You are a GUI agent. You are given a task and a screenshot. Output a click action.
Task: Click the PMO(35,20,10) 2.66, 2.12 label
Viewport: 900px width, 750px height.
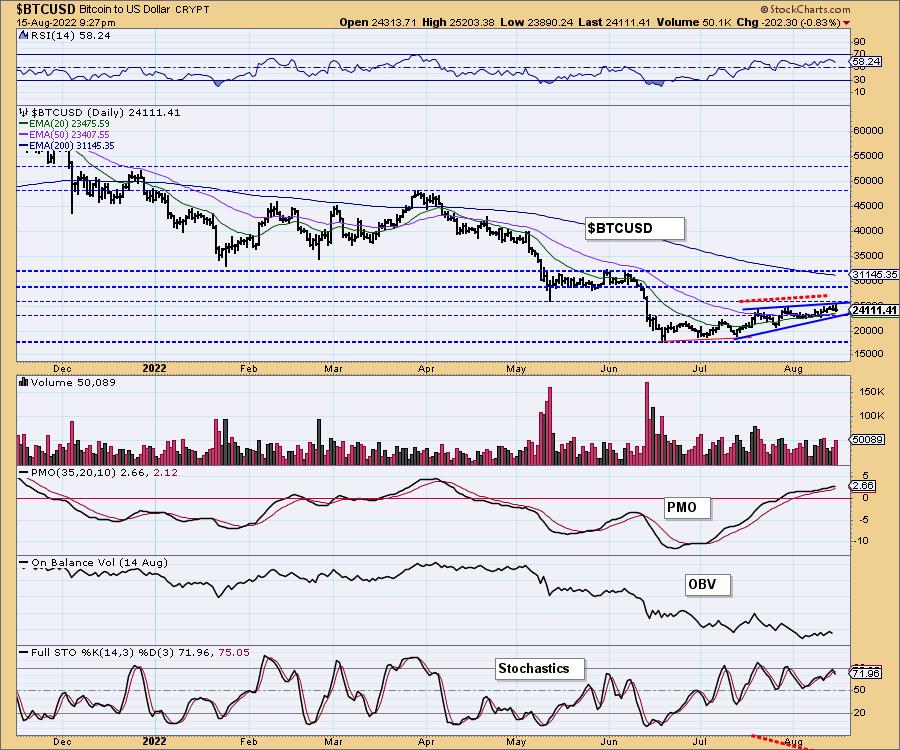(104, 472)
